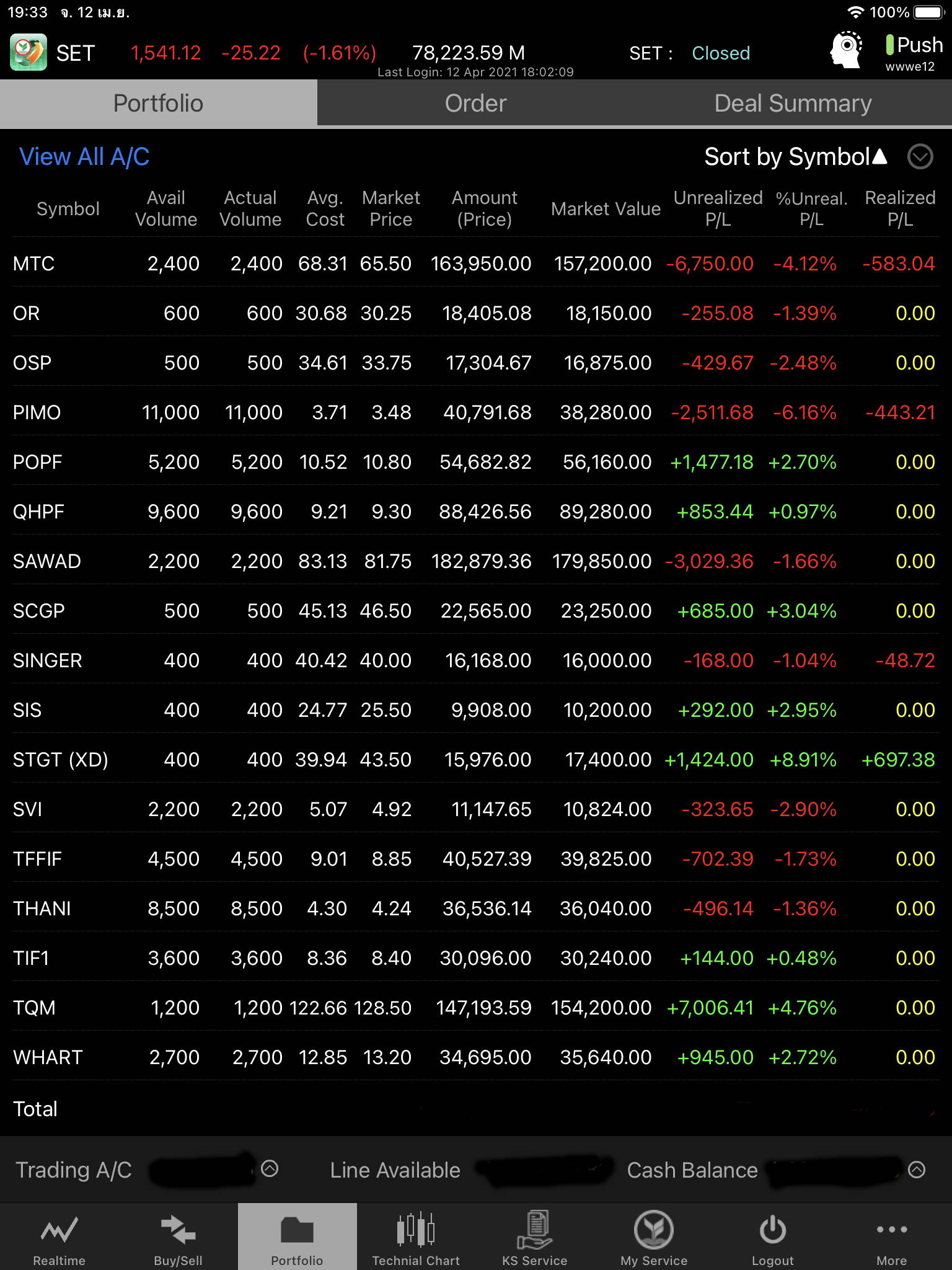Tap the Realized P/L column header

pyautogui.click(x=900, y=208)
